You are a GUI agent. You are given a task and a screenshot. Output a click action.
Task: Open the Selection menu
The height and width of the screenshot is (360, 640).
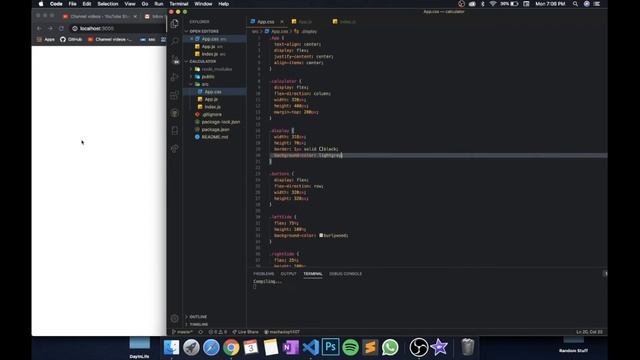(x=108, y=4)
